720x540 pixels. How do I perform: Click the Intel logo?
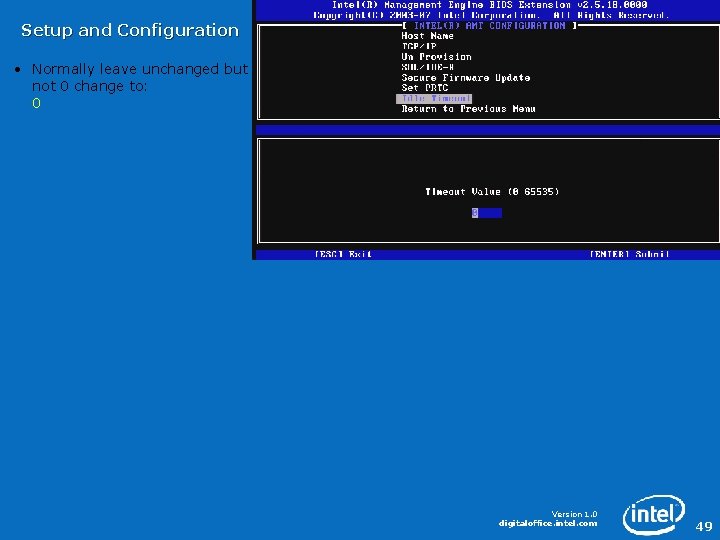(654, 514)
